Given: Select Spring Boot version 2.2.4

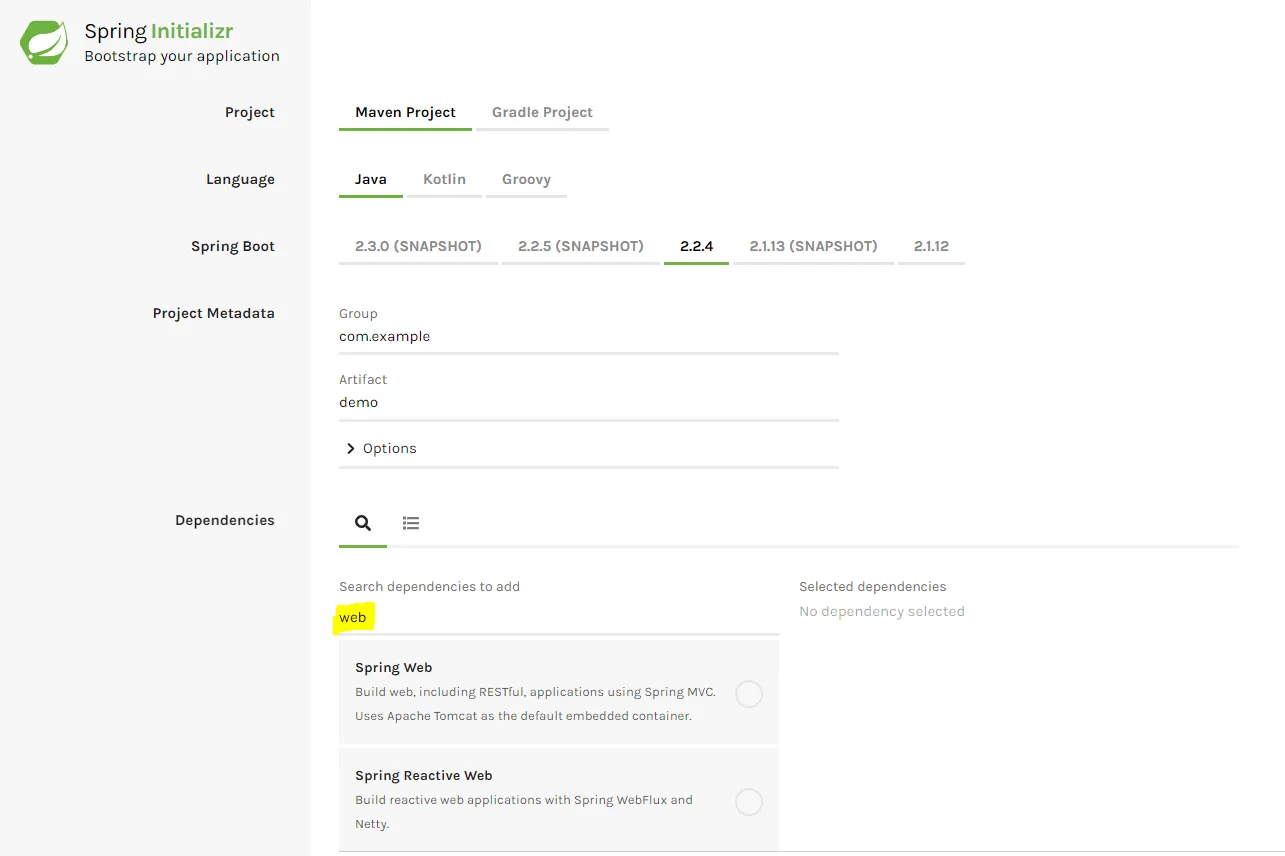Looking at the screenshot, I should [696, 246].
